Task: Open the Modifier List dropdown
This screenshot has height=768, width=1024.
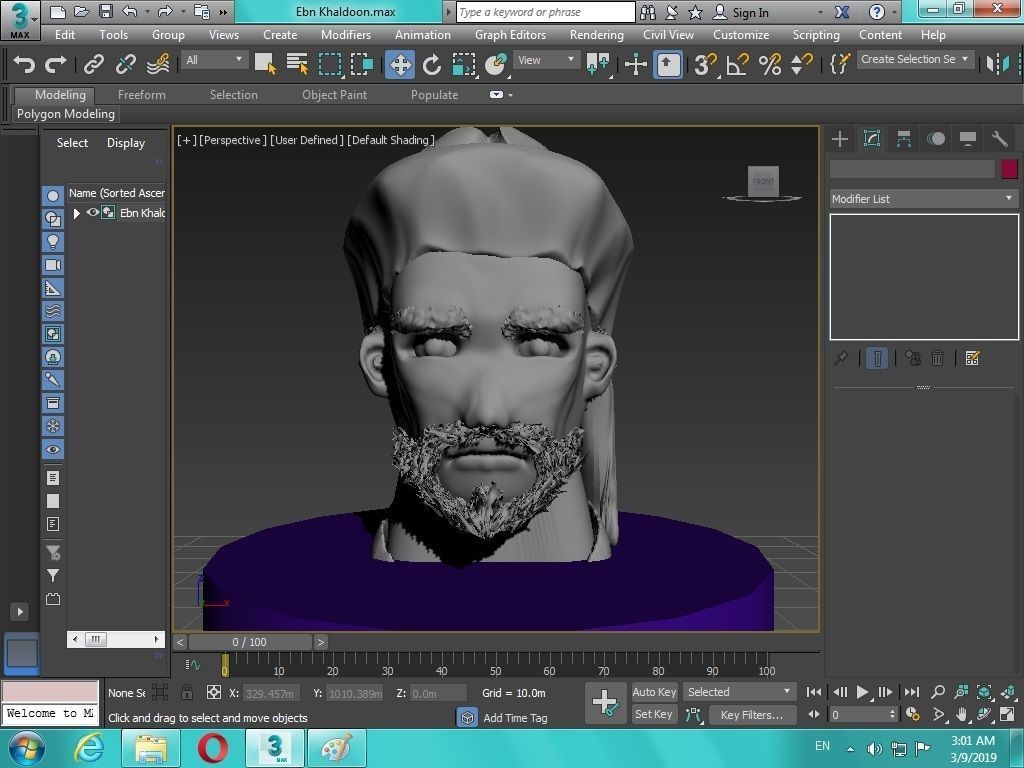Action: 923,199
